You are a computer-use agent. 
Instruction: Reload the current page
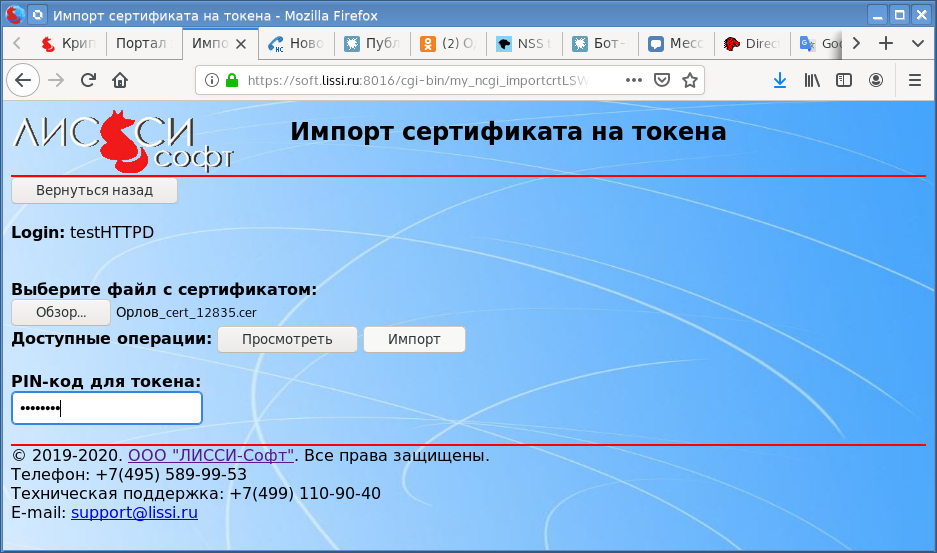point(88,80)
